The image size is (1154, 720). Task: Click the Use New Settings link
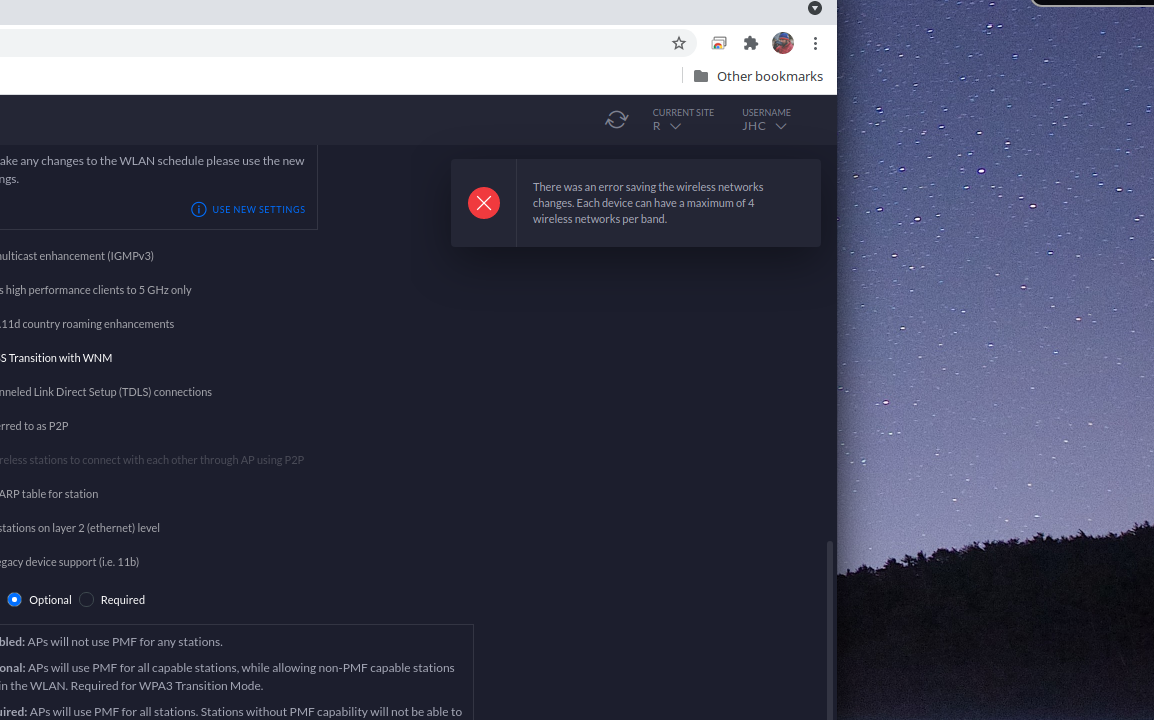258,210
